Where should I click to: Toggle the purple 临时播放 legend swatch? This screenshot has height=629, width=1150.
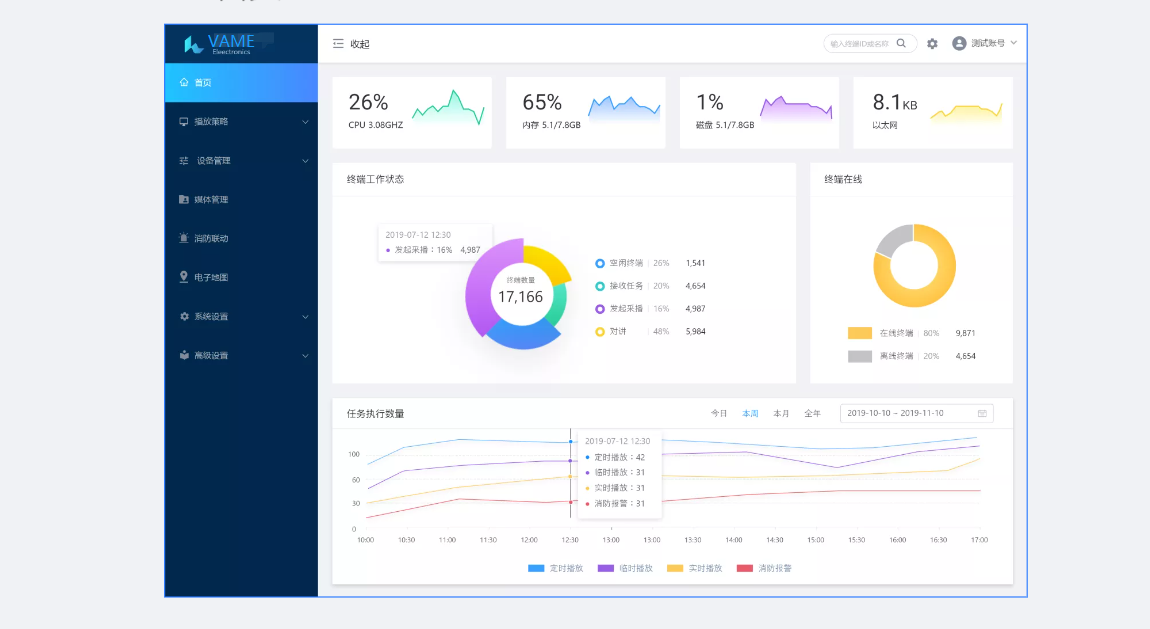pyautogui.click(x=606, y=568)
